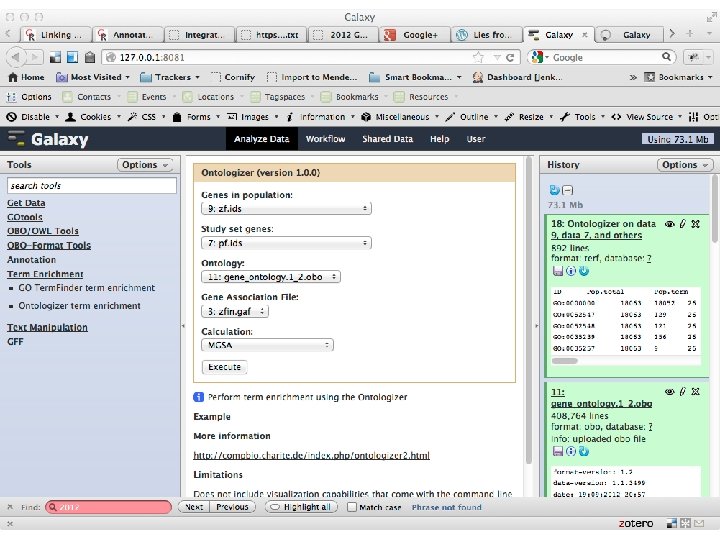Open the gene_ontology.1_2.obo dataset title
This screenshot has width=720, height=540.
pos(602,398)
